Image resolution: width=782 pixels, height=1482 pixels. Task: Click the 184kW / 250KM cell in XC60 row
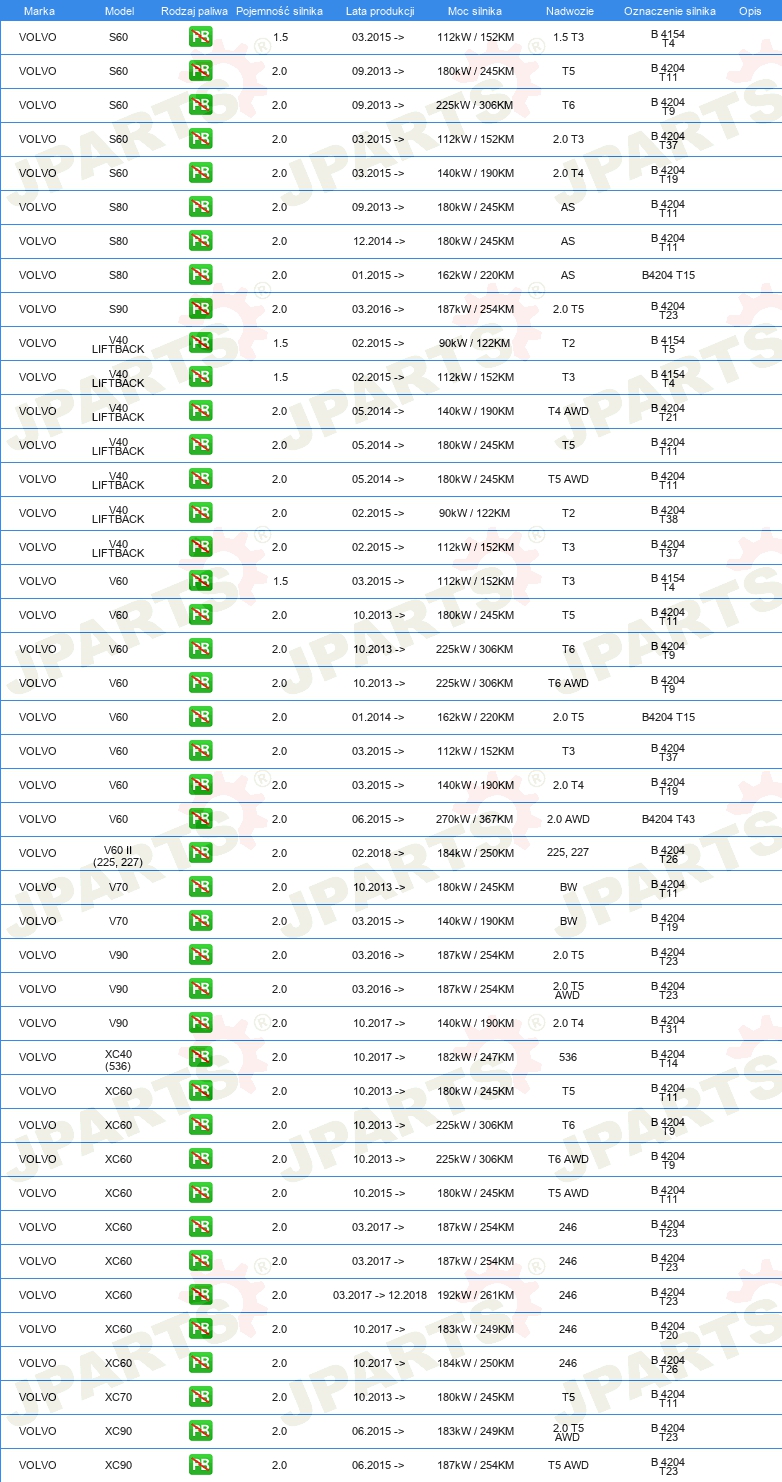(475, 1364)
